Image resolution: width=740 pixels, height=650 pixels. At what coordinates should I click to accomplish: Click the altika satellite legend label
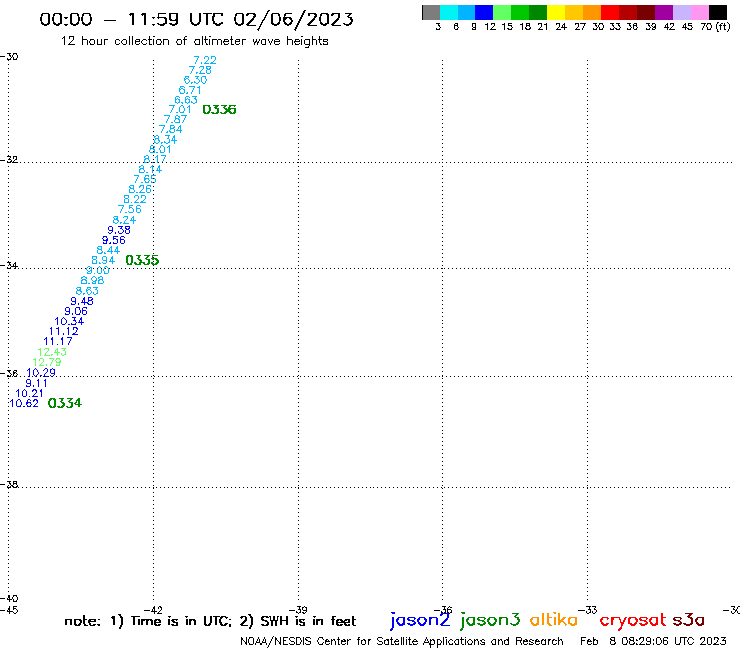[553, 619]
